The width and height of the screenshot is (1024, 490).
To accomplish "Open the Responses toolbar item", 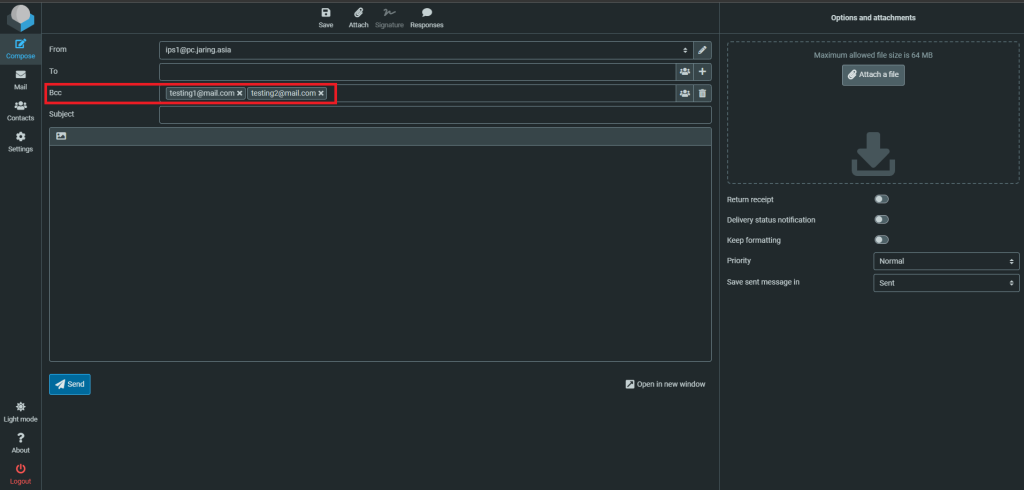I will [426, 17].
